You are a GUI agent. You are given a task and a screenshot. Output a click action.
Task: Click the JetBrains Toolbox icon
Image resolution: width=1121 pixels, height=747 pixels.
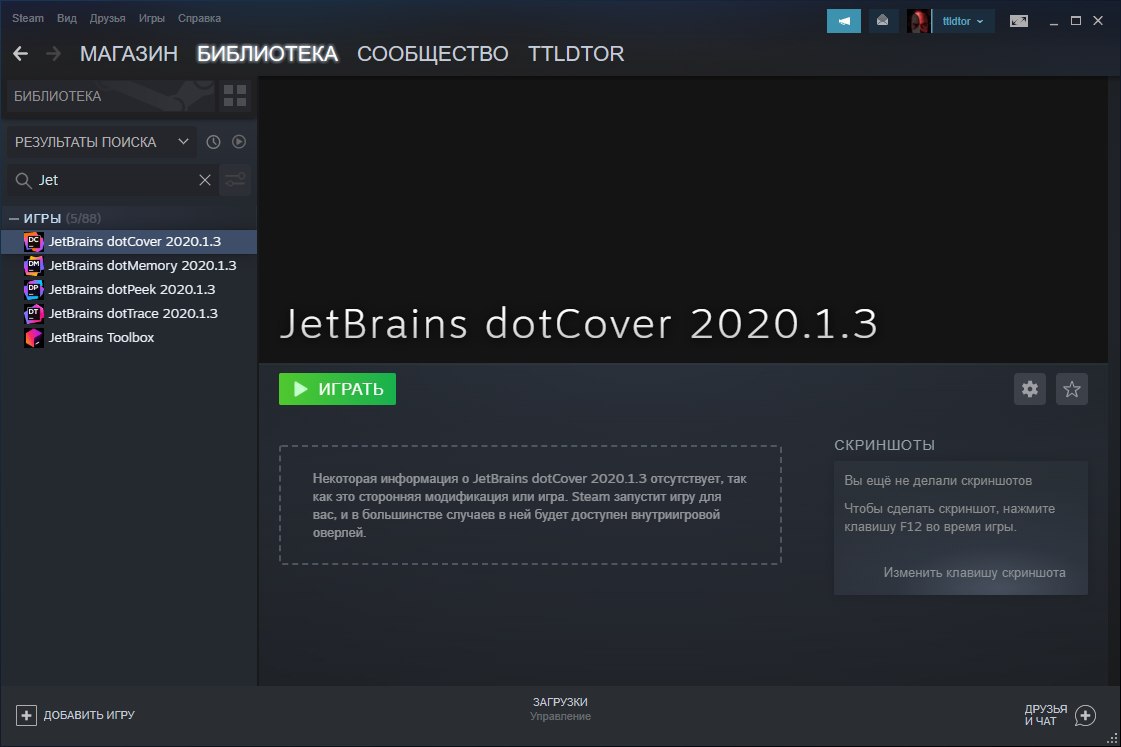[34, 337]
